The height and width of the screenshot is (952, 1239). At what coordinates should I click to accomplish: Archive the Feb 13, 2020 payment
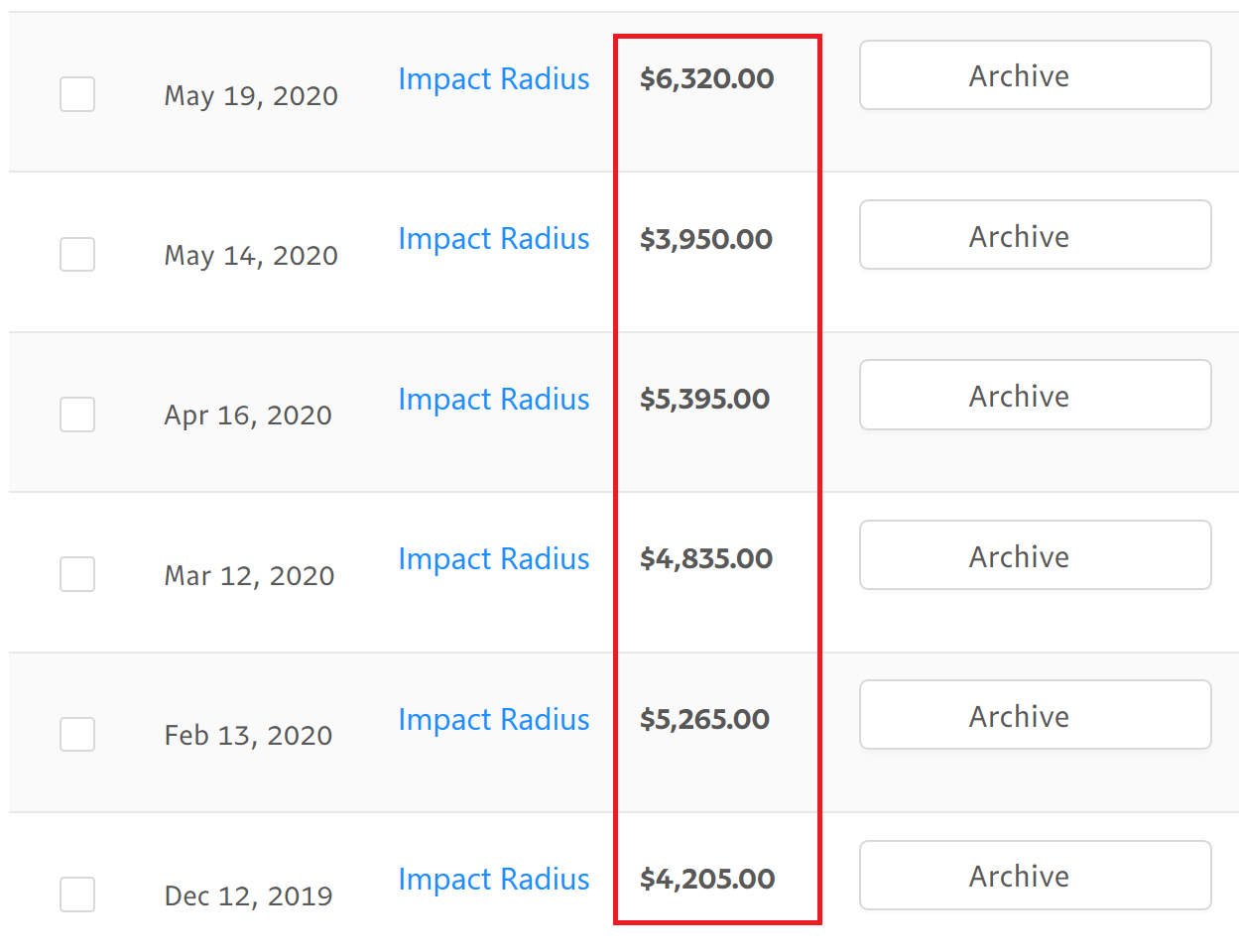(1036, 715)
